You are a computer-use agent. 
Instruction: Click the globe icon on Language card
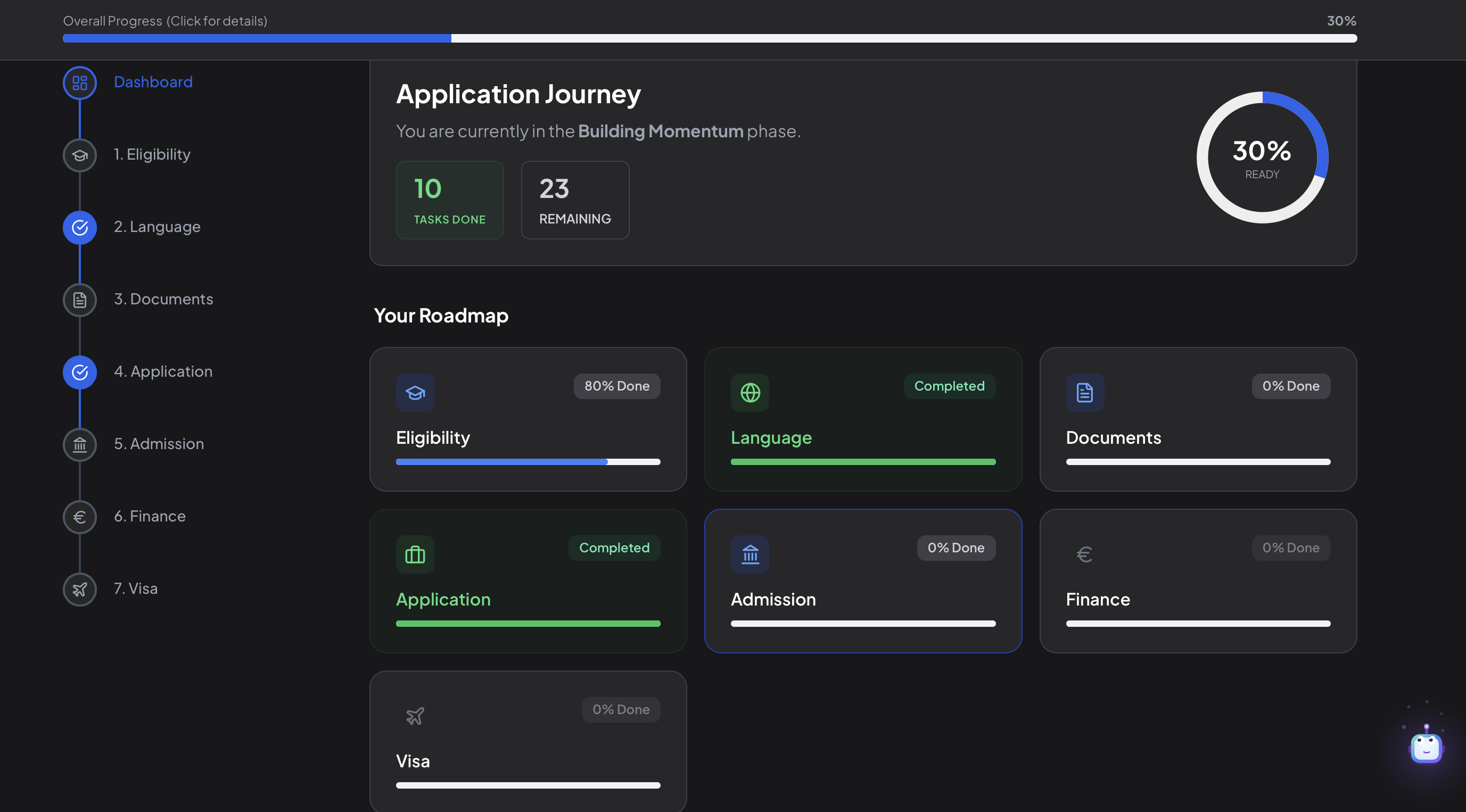750,393
